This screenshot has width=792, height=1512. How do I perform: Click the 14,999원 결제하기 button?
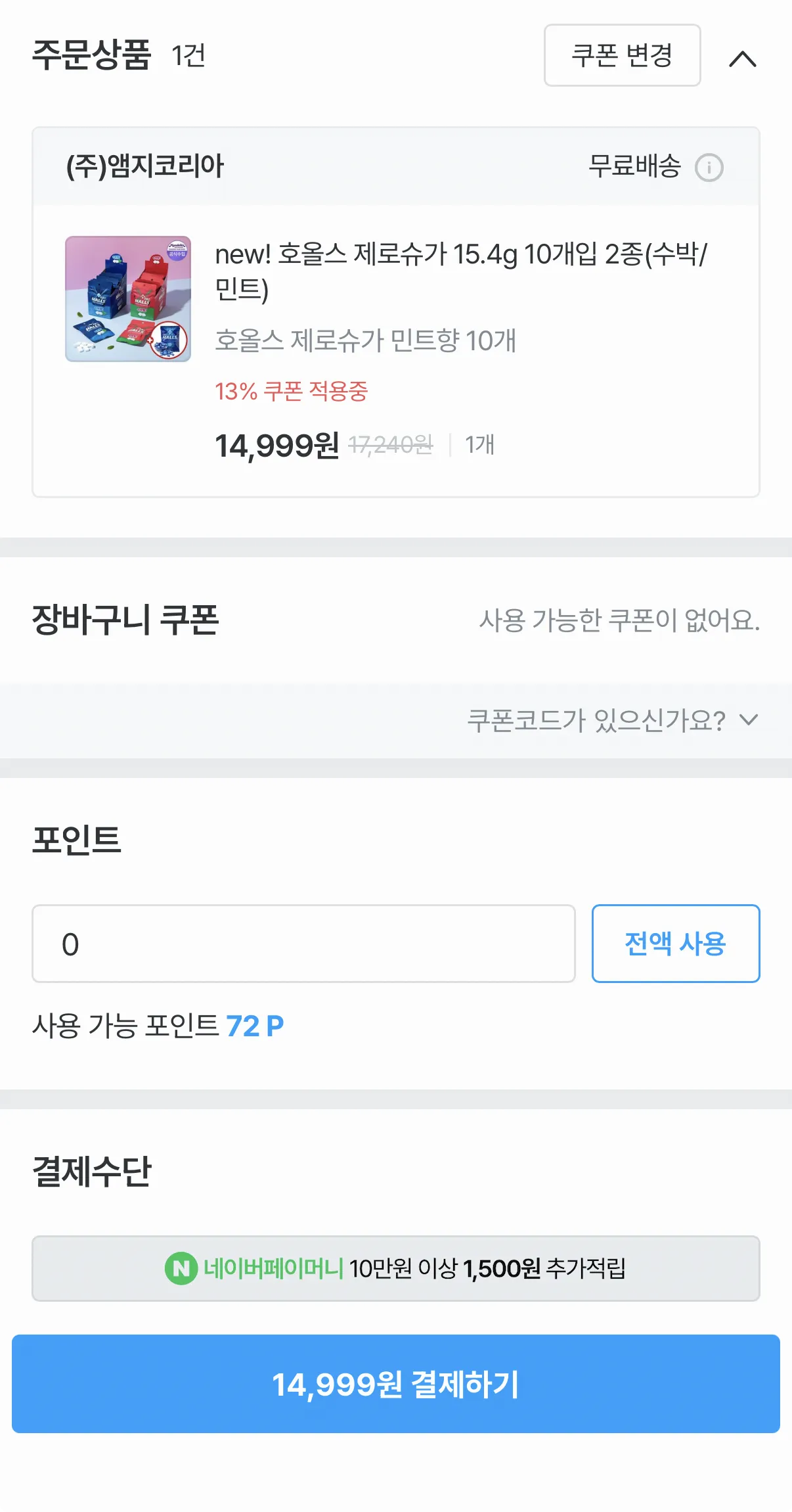(x=395, y=1384)
